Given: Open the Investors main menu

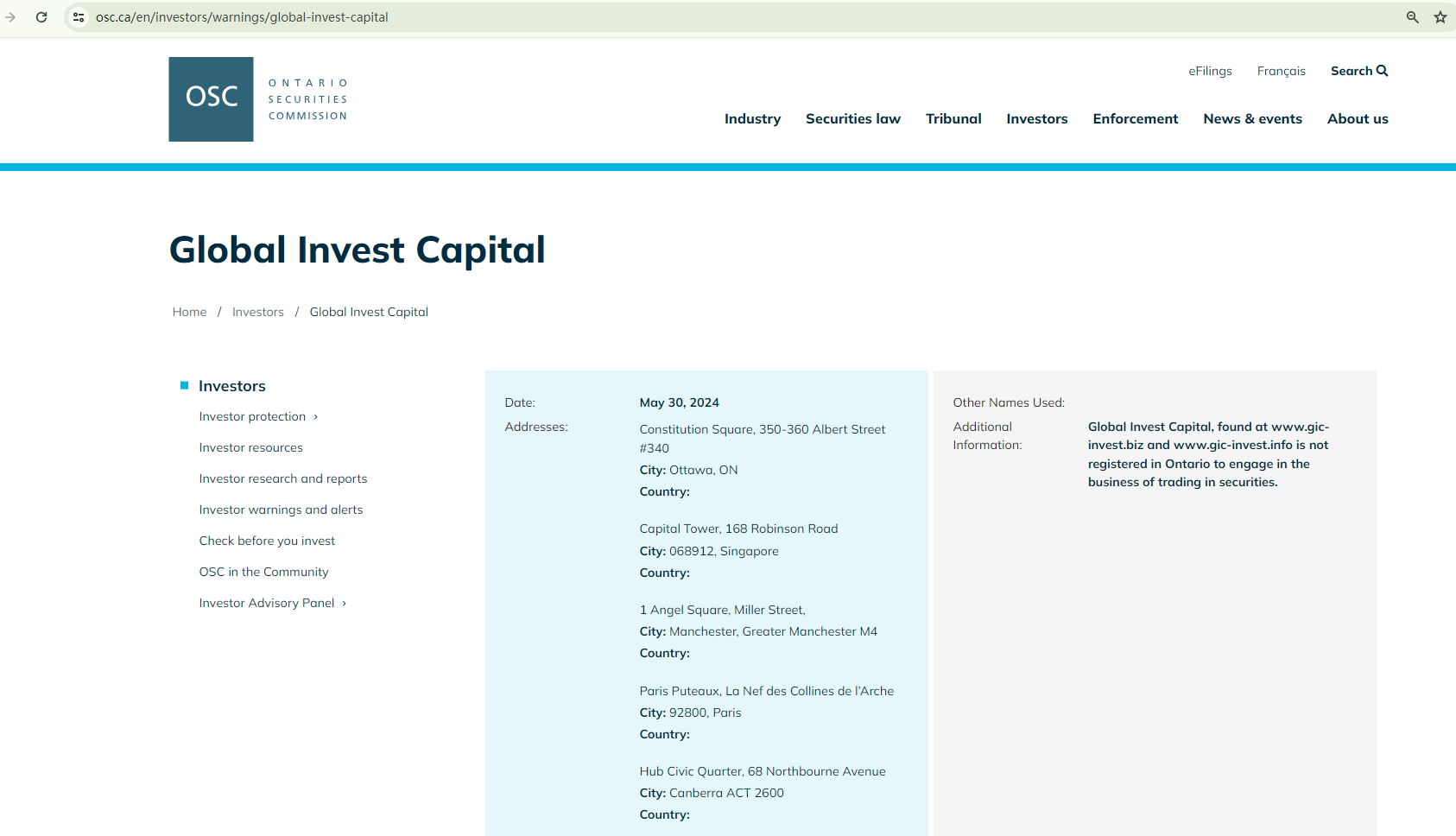Looking at the screenshot, I should (1037, 119).
